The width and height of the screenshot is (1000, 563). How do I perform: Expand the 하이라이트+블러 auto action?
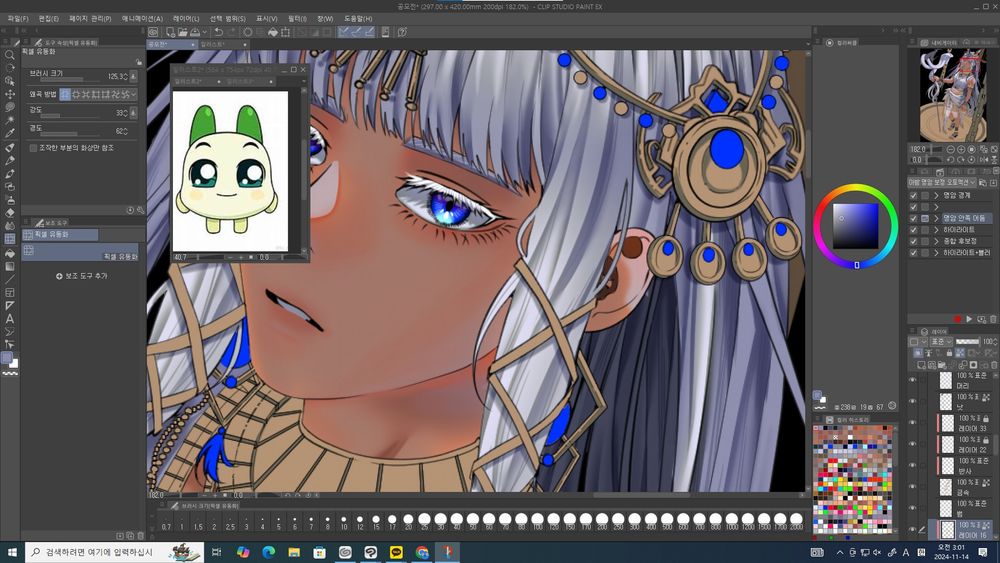[936, 252]
